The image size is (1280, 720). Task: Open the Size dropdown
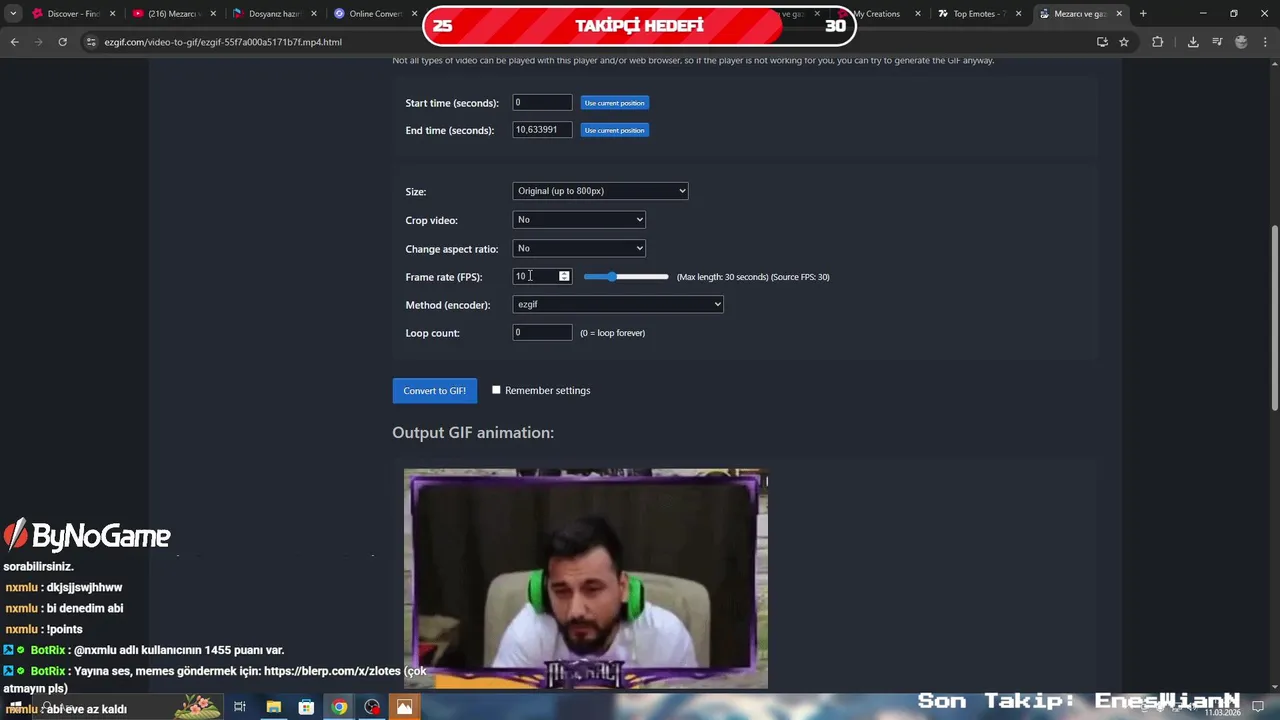coord(600,191)
